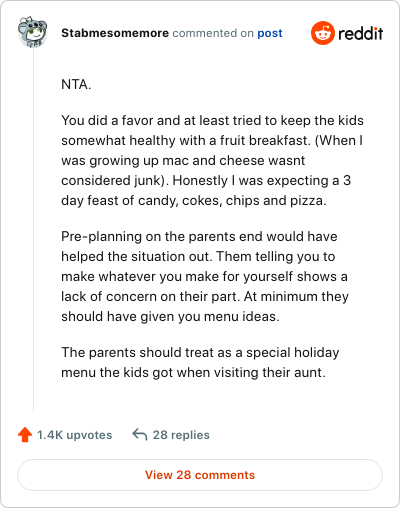Click the orange upvote arrow icon
The height and width of the screenshot is (508, 400).
click(25, 435)
